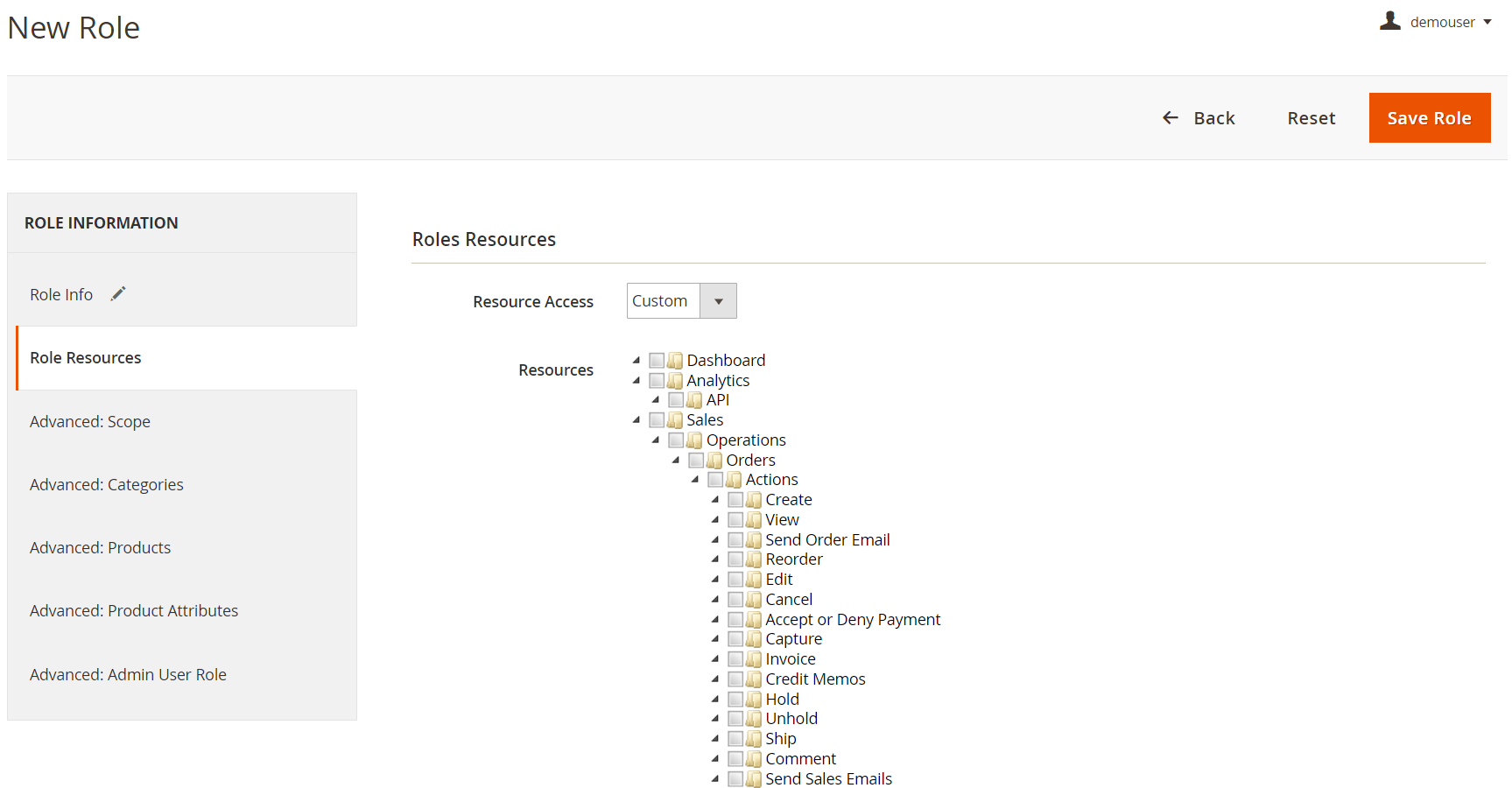Click the Send Sales Emails folder icon

[x=754, y=779]
